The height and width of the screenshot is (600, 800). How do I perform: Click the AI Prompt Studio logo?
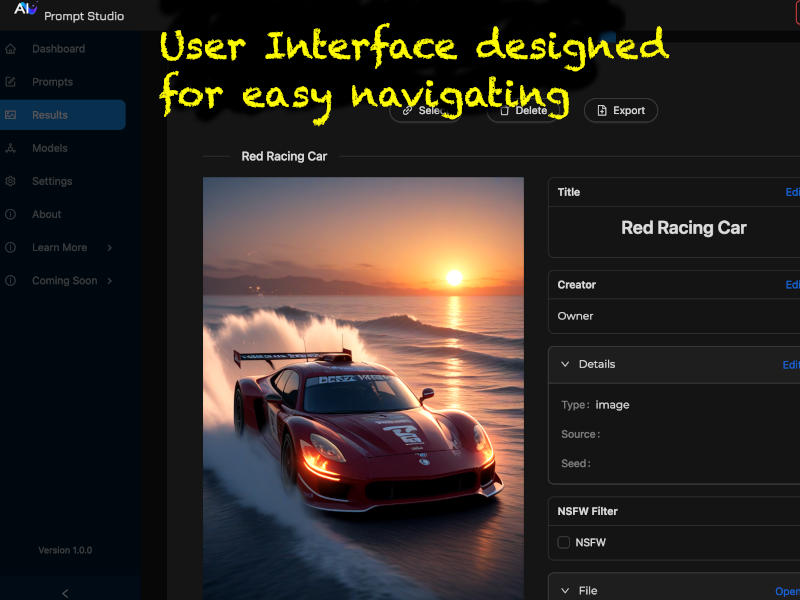(x=26, y=10)
